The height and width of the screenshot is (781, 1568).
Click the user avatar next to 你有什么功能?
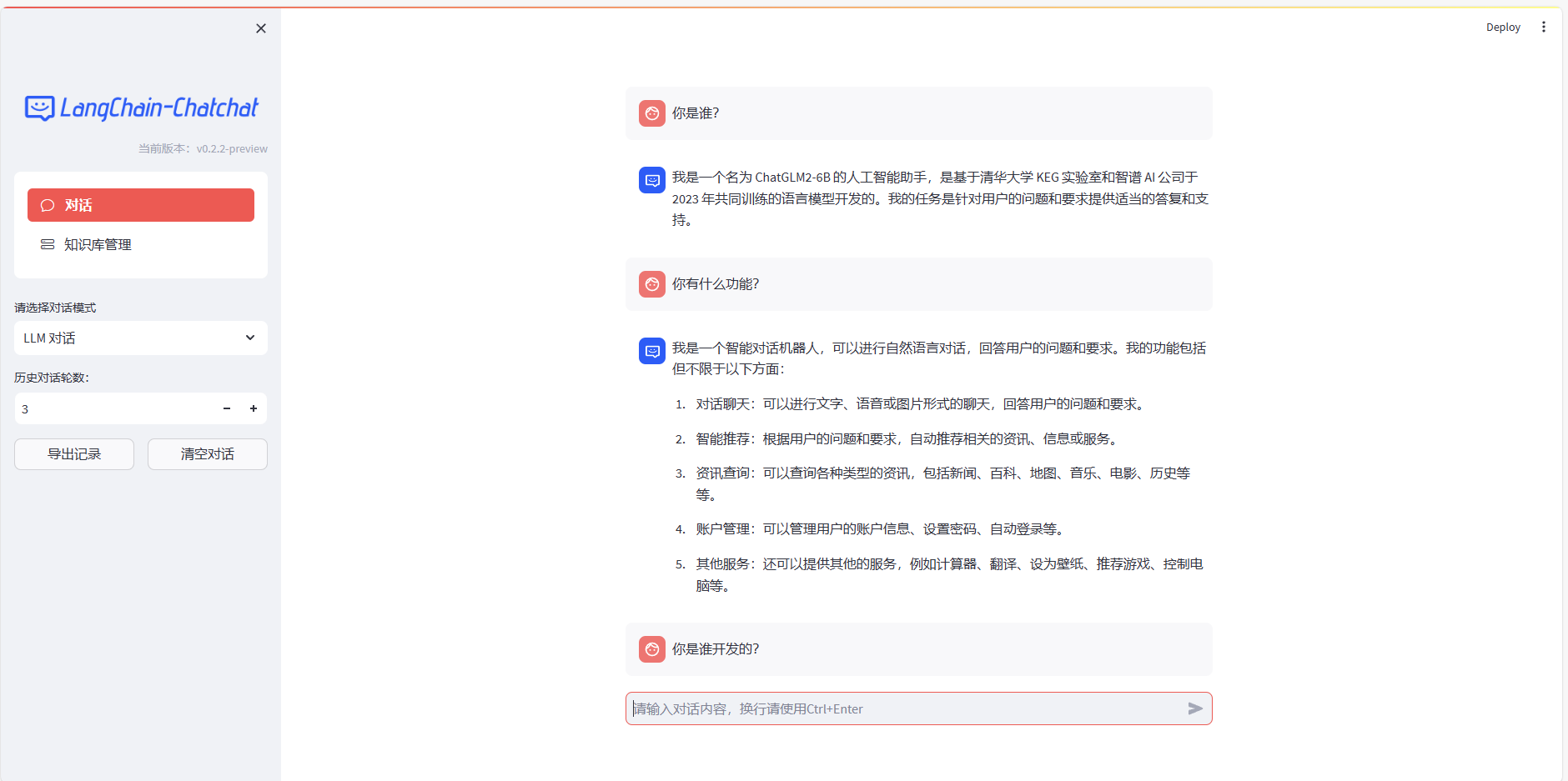pyautogui.click(x=652, y=284)
